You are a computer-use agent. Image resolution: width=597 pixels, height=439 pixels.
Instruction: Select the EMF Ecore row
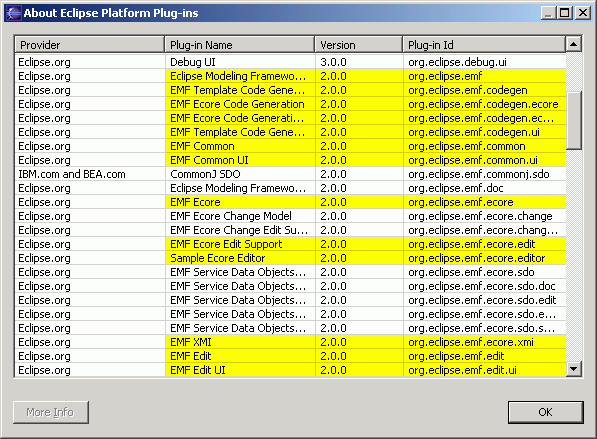point(291,202)
